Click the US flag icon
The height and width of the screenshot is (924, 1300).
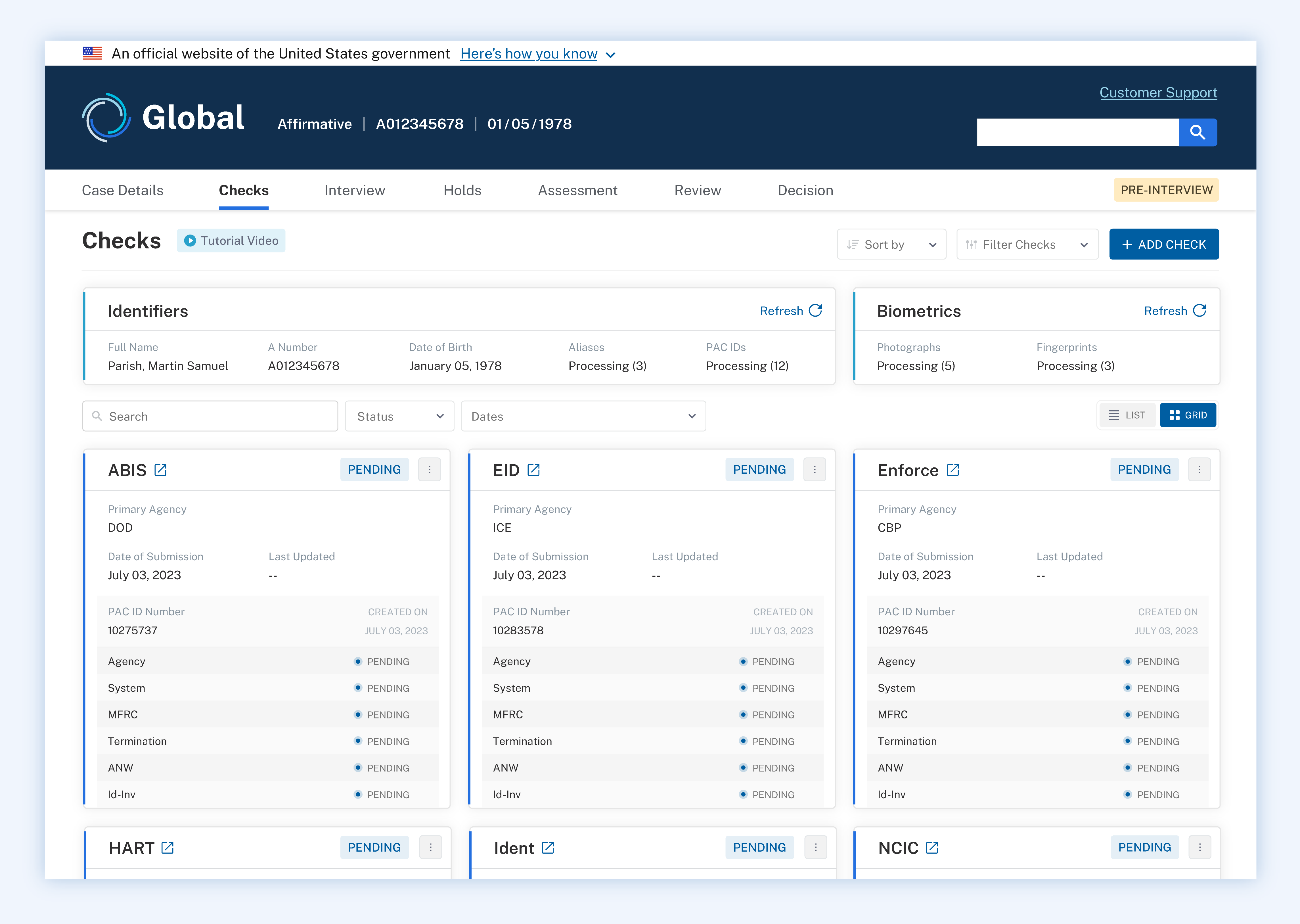click(92, 53)
